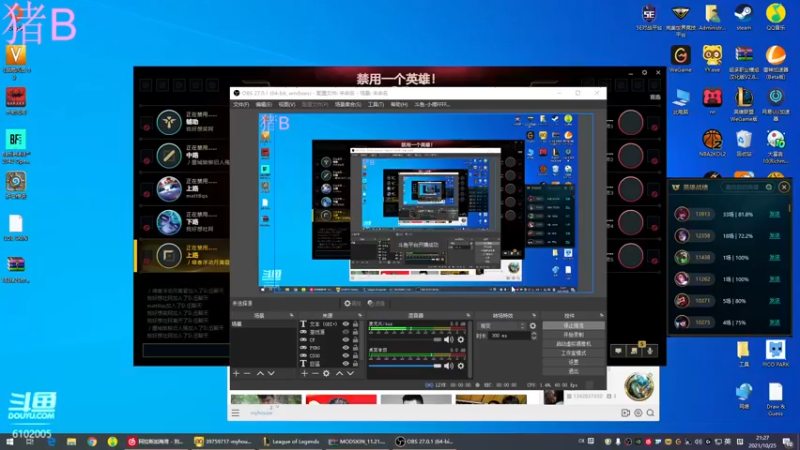The image size is (800, 450).
Task: Open the OBS 视图(V) menu
Action: tap(287, 105)
